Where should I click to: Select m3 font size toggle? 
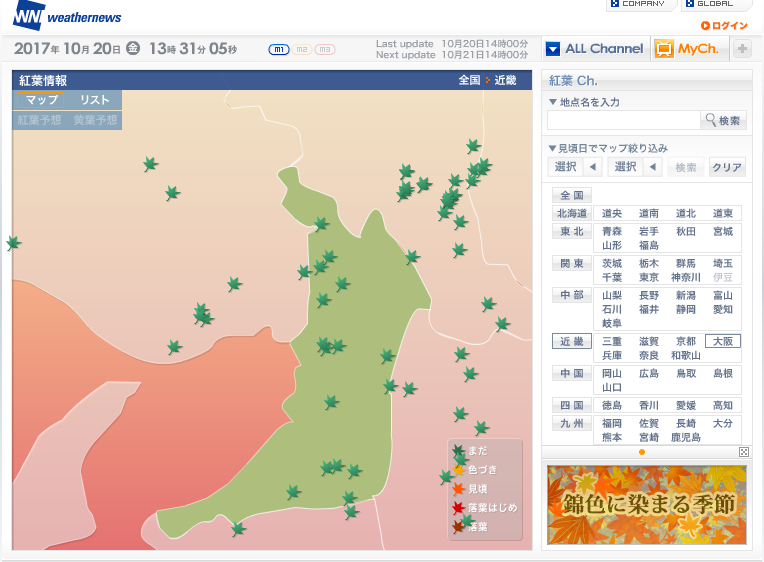pyautogui.click(x=325, y=49)
